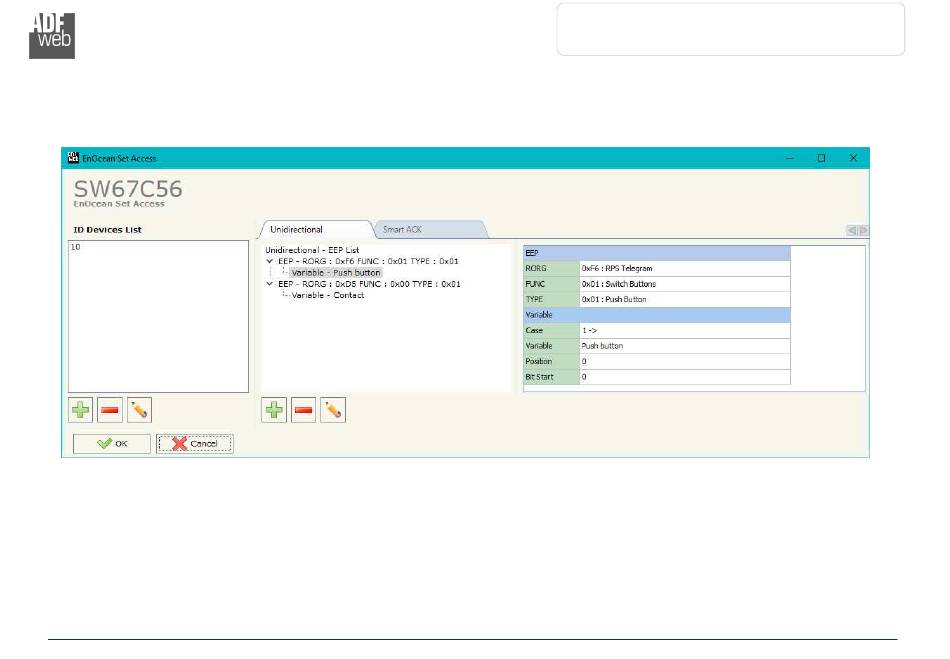The height and width of the screenshot is (659, 950).
Task: Edit the selected EEP using the pencil icon
Action: coord(332,410)
